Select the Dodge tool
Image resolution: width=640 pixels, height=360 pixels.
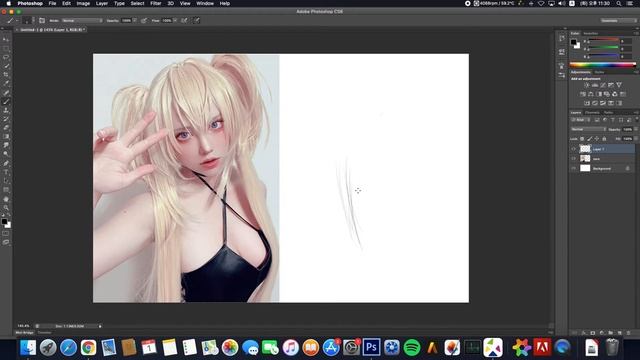[6, 154]
